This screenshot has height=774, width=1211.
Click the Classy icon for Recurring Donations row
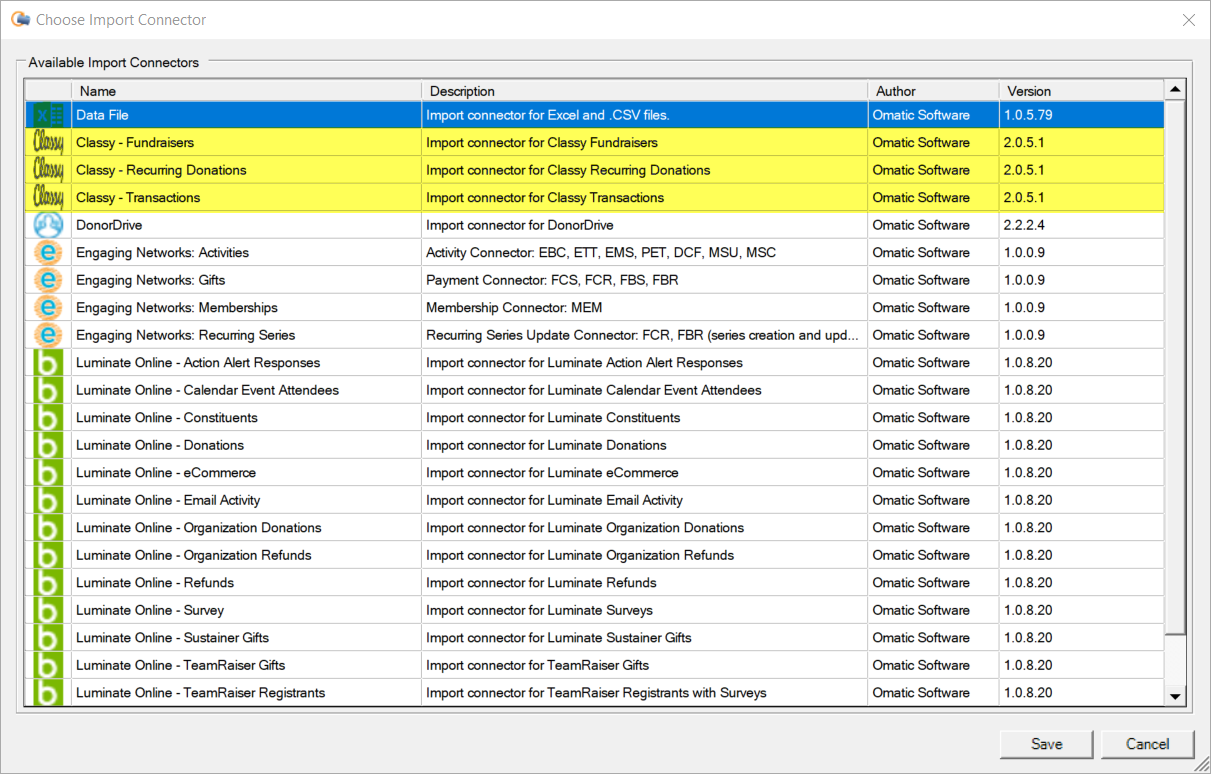point(48,170)
